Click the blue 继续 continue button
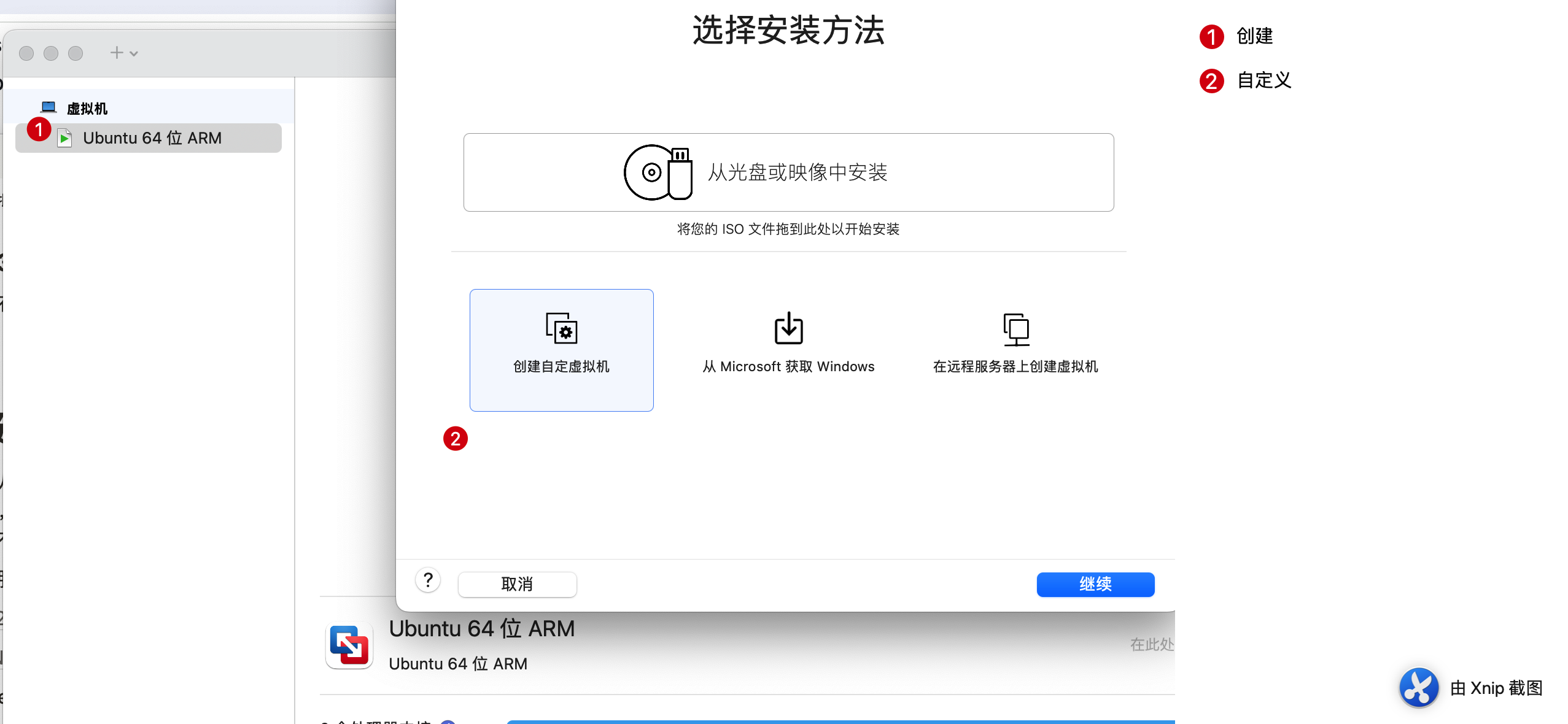The image size is (1568, 724). point(1095,584)
